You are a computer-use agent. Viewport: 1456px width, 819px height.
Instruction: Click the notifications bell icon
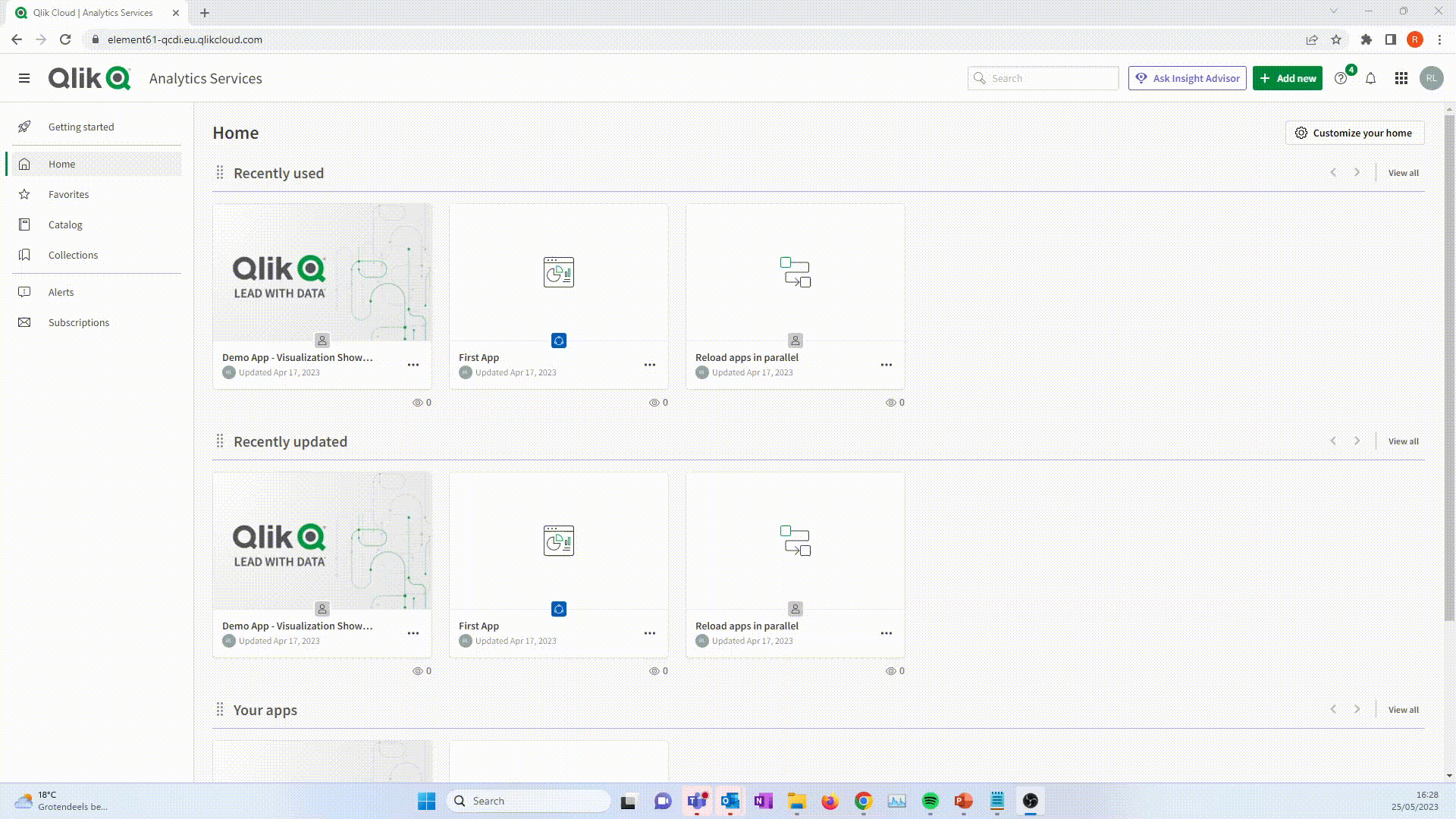click(x=1370, y=78)
